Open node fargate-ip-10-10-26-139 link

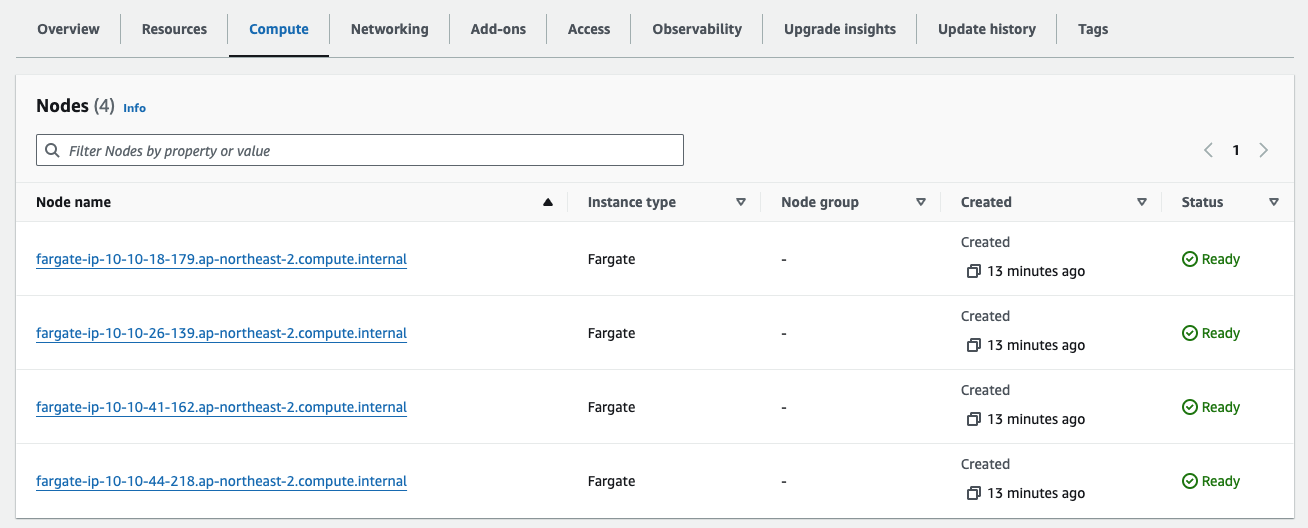[x=221, y=333]
